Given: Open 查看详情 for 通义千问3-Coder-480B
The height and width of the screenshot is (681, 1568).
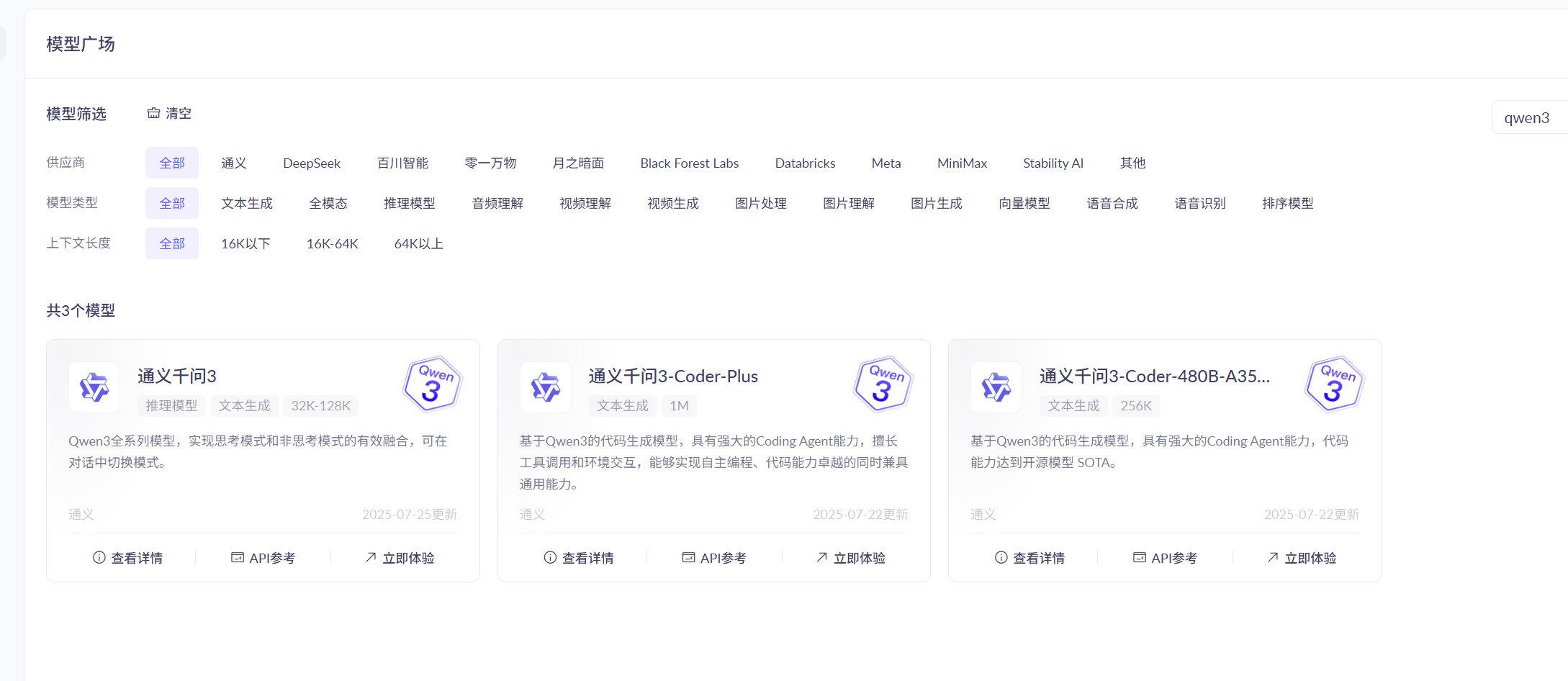Looking at the screenshot, I should [1030, 558].
